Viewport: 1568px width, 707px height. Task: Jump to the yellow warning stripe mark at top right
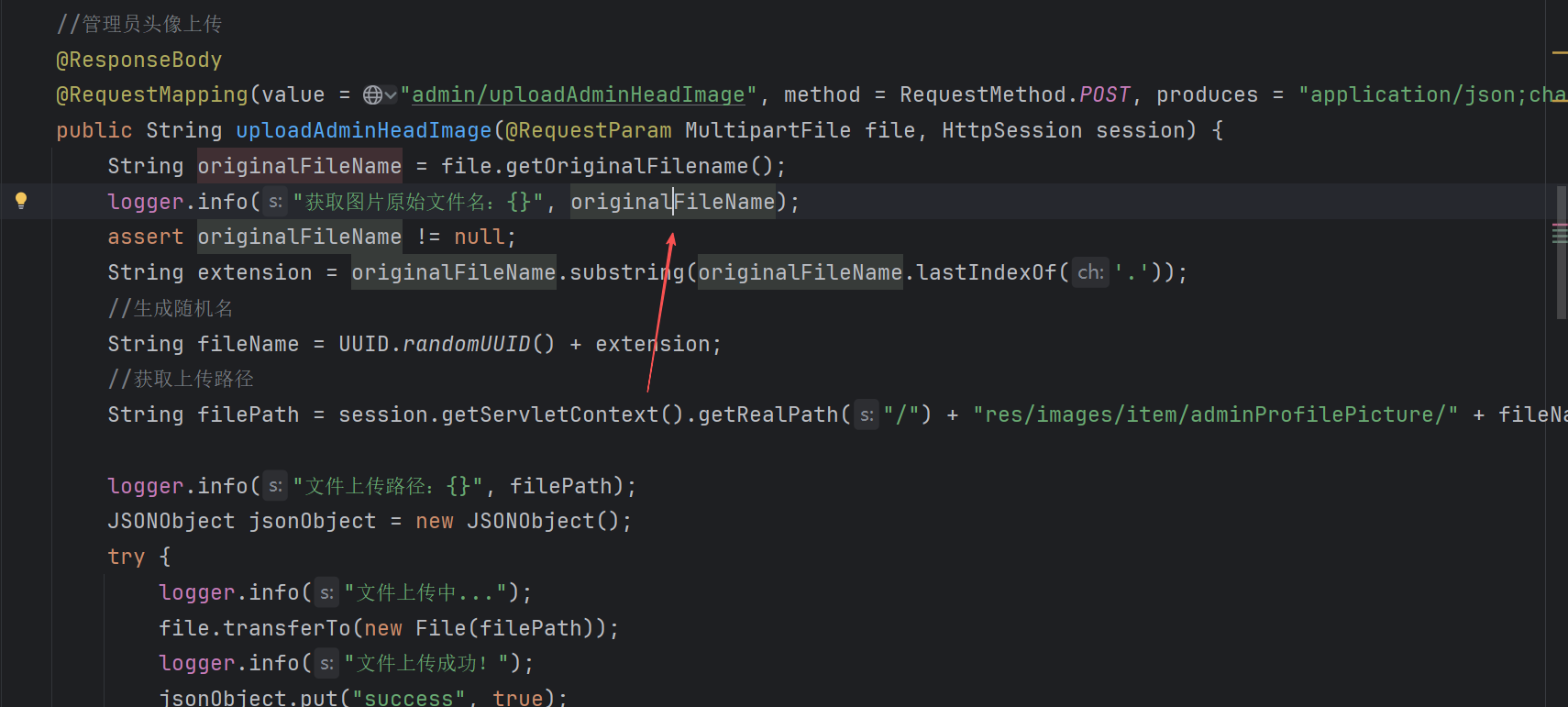[1560, 53]
